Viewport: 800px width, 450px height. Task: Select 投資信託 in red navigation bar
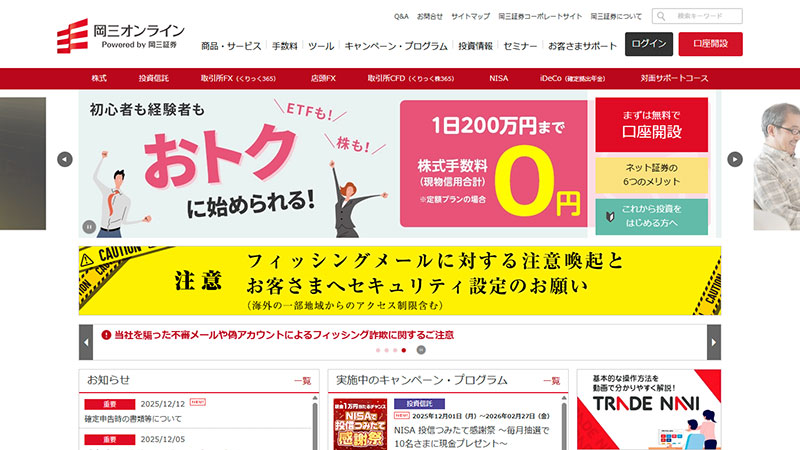154,78
